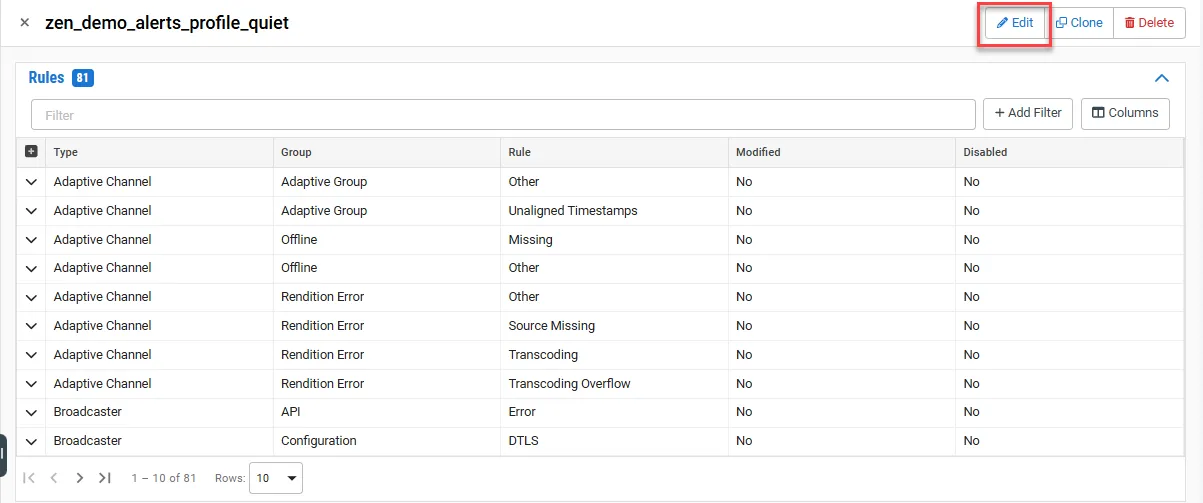1203x503 pixels.
Task: Click the Edit button
Action: (x=1015, y=22)
